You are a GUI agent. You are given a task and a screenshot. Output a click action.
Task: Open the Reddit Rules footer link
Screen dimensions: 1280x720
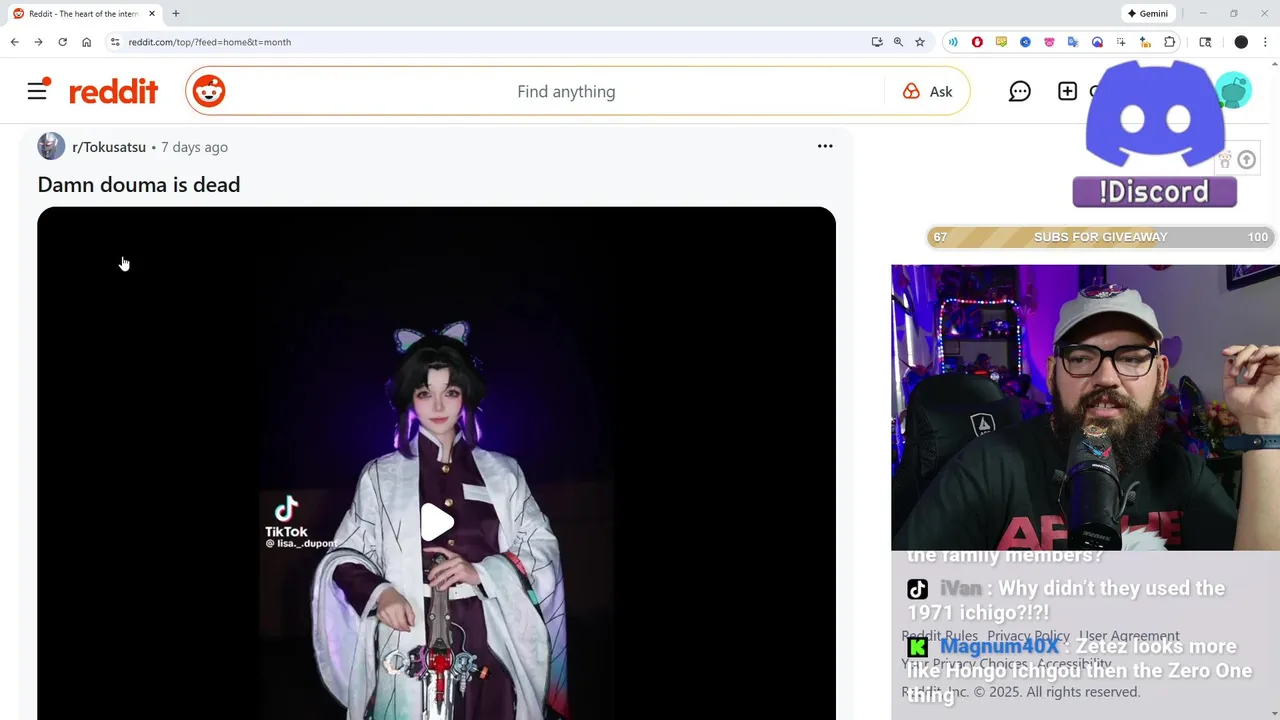(940, 636)
